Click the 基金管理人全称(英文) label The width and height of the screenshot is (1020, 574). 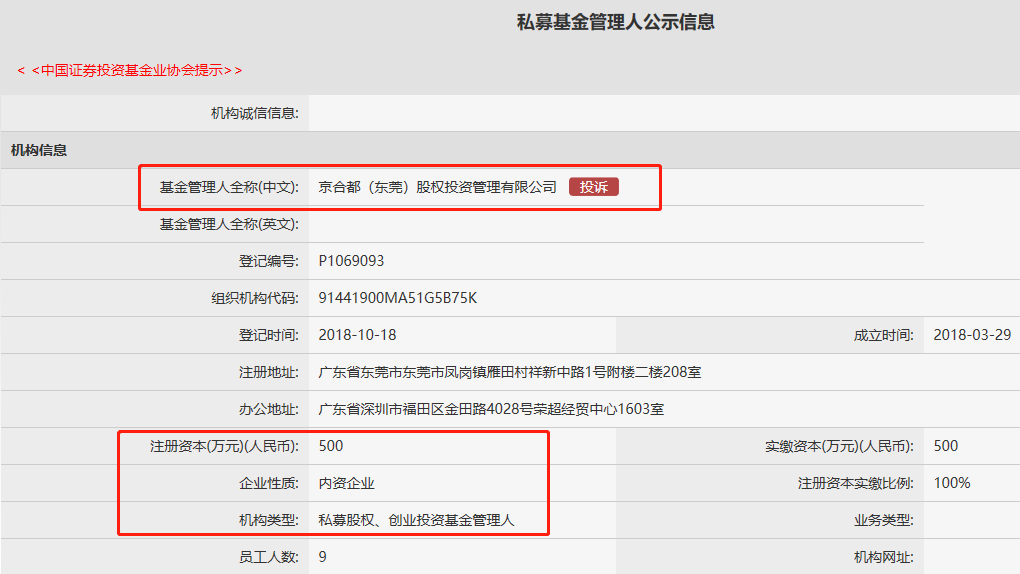pos(229,225)
